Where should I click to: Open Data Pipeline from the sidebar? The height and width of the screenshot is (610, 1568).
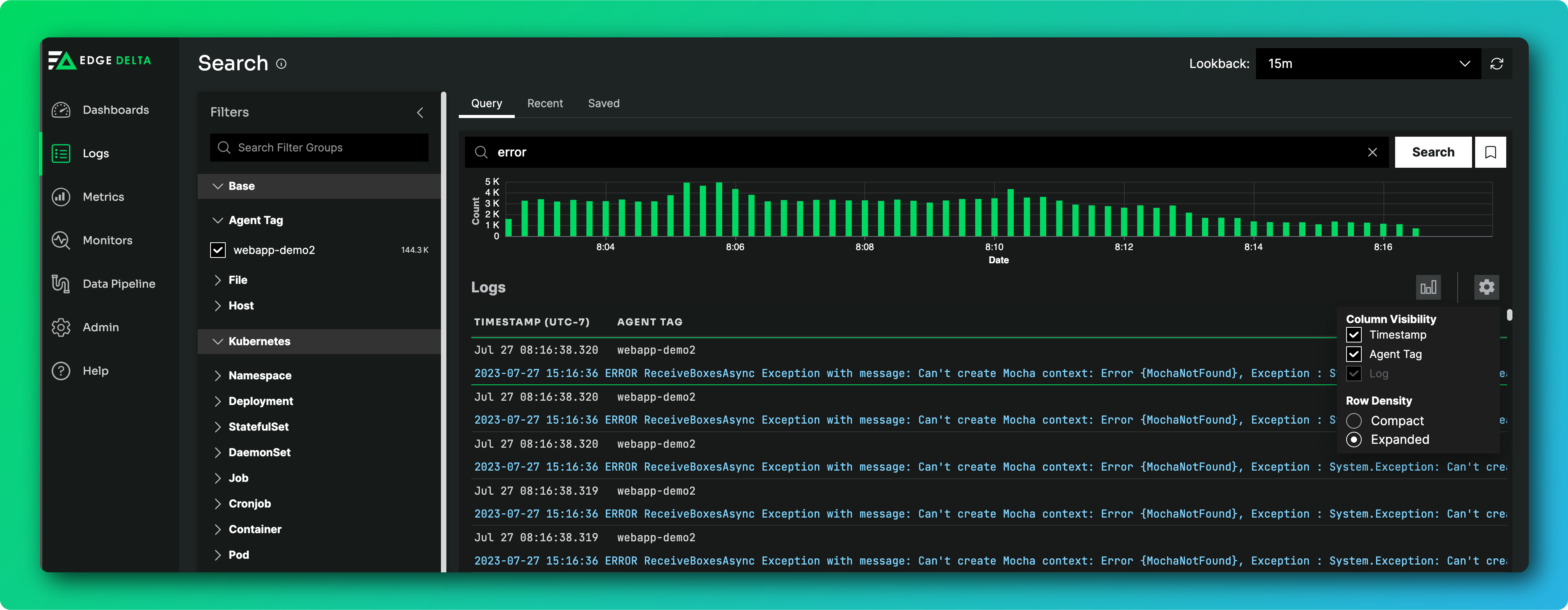click(119, 283)
